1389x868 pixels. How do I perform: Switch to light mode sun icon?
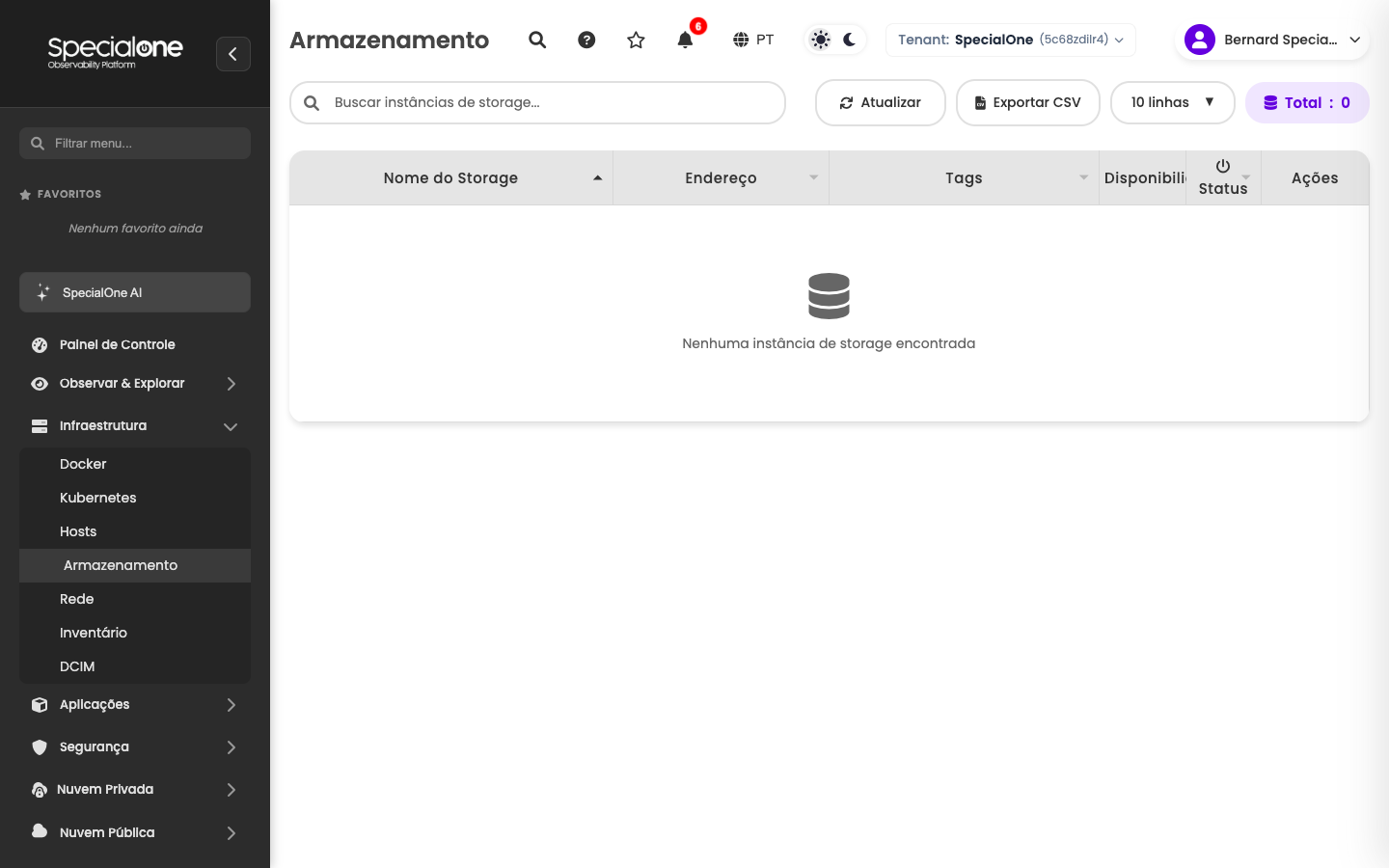pyautogui.click(x=821, y=40)
